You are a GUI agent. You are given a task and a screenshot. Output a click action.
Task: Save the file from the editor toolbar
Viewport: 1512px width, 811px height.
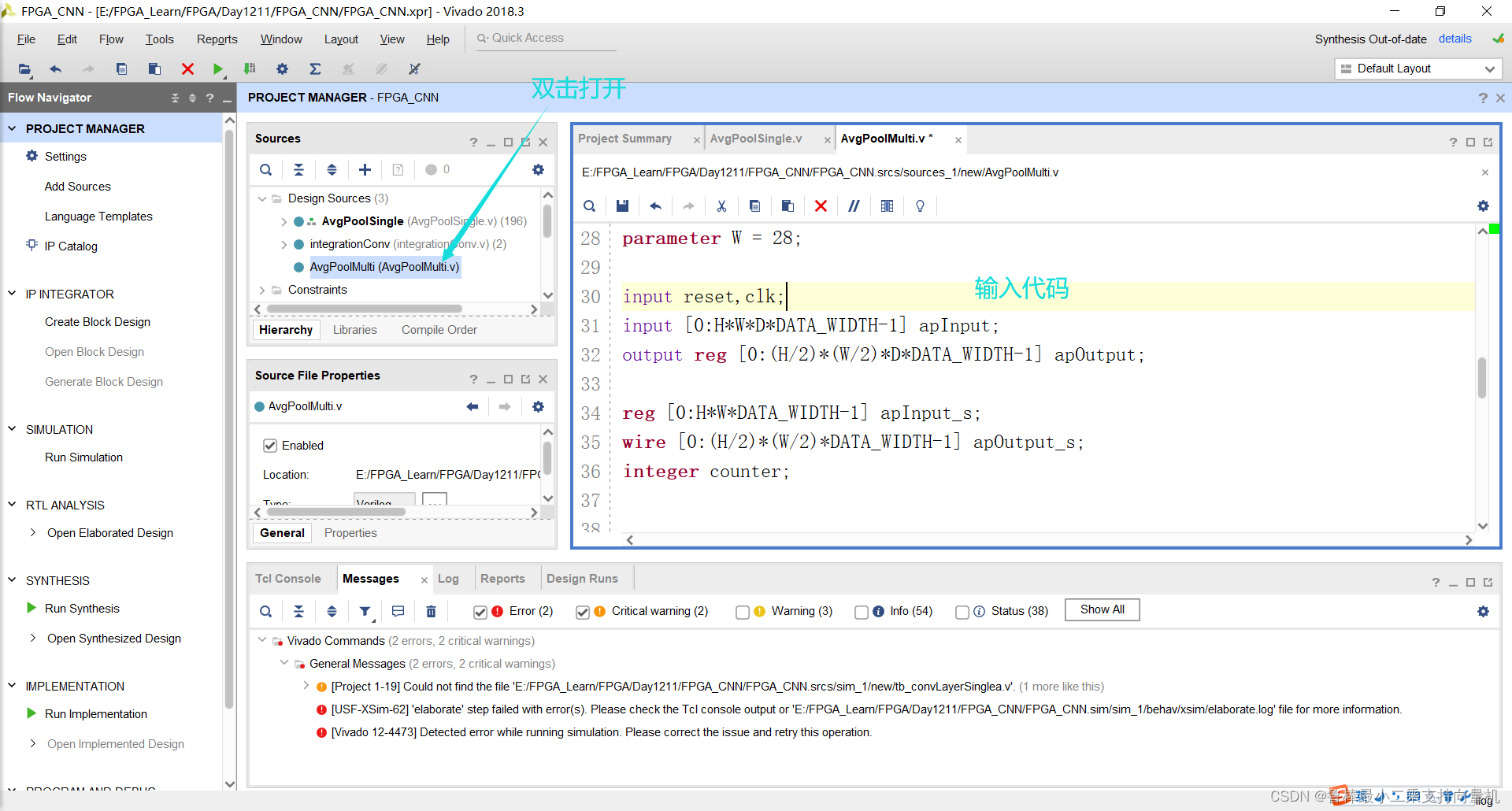(622, 206)
